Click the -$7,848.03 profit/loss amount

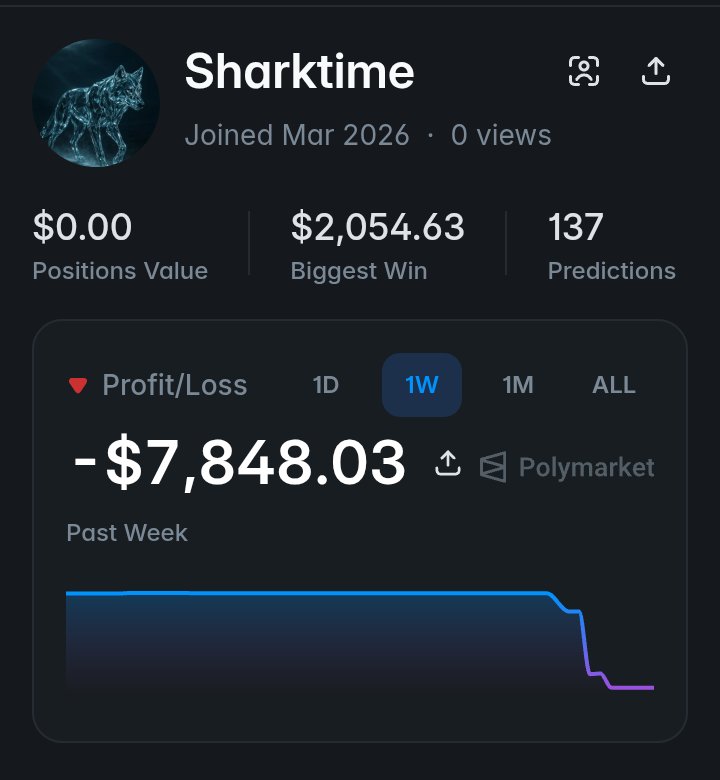(x=240, y=464)
